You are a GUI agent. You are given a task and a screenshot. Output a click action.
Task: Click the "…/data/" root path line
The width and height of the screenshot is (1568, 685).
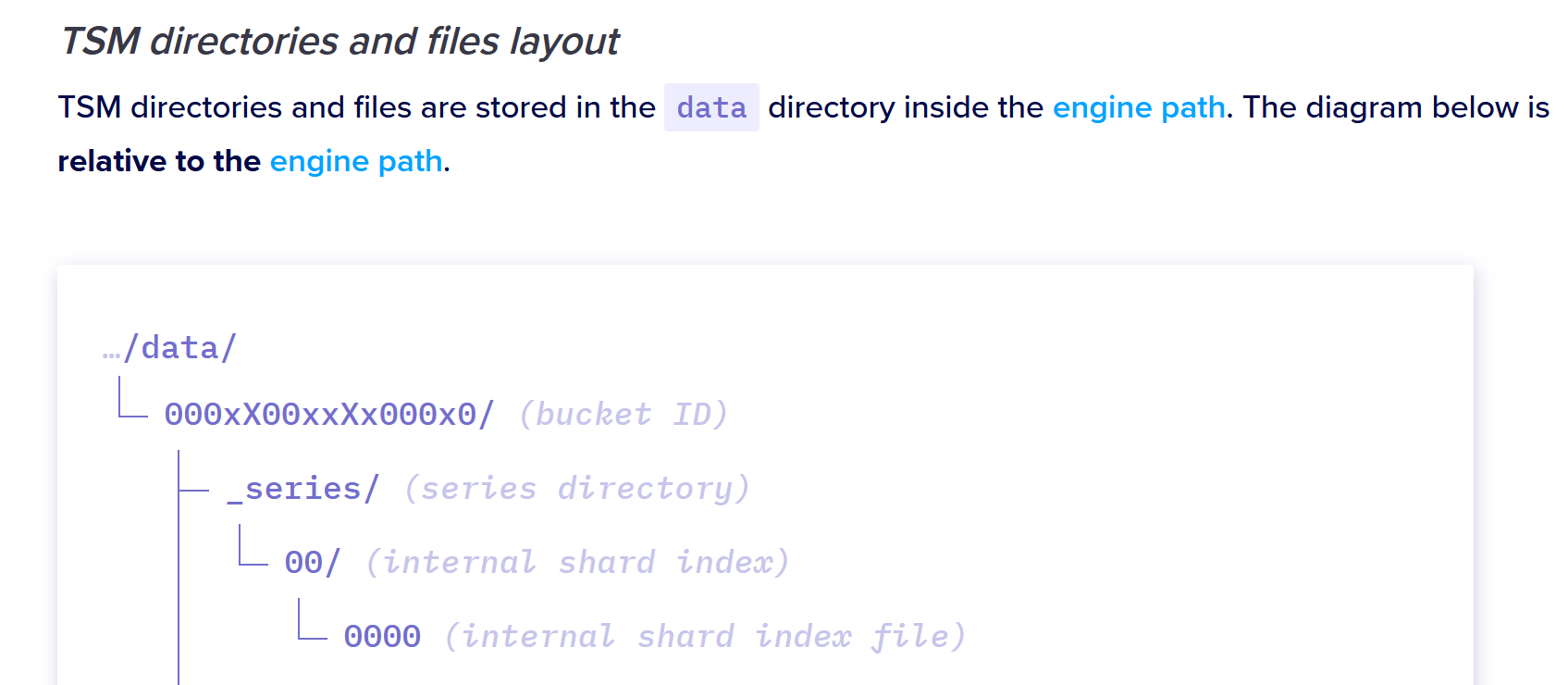[170, 348]
